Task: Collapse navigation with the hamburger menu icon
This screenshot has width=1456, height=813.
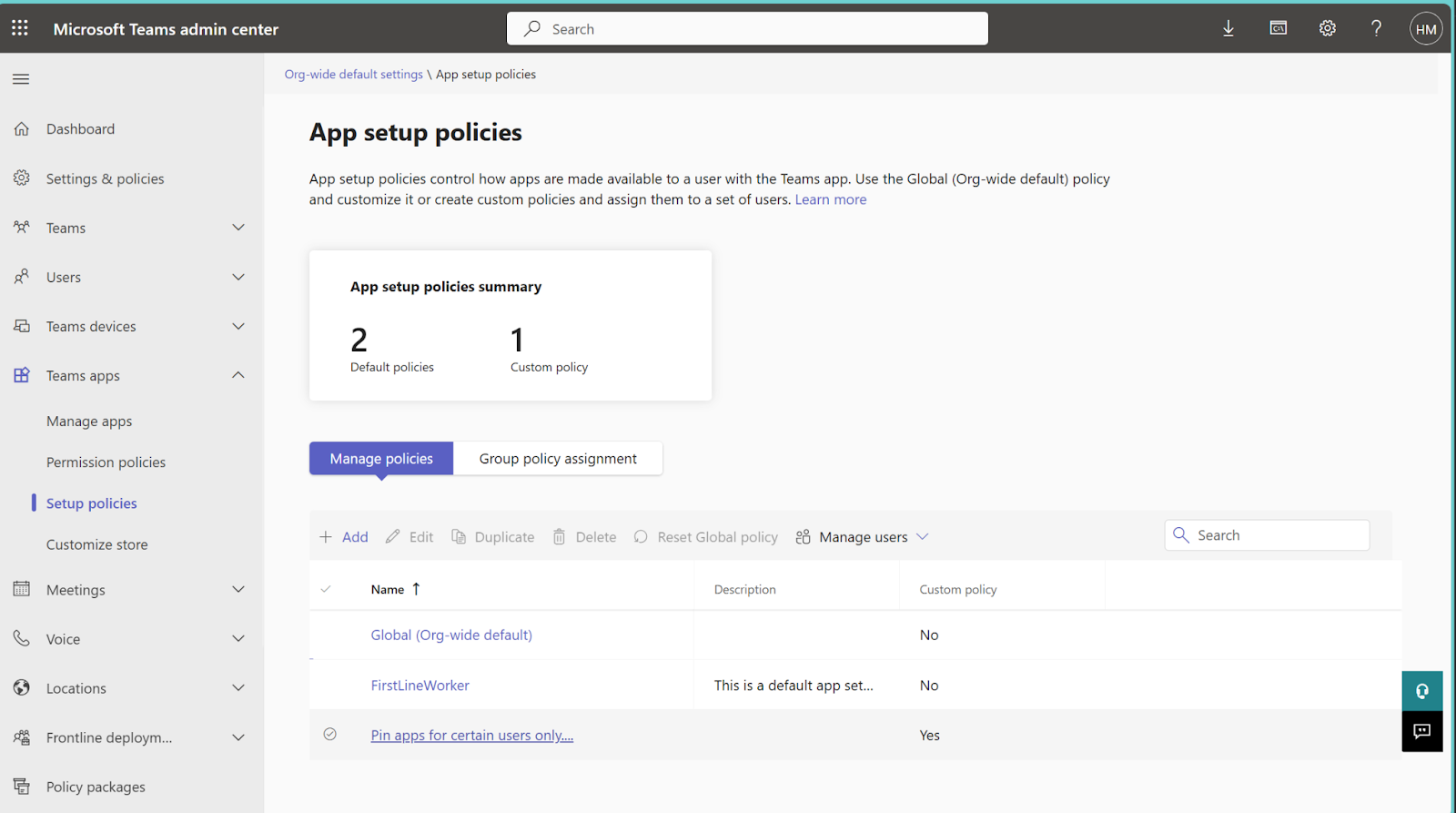Action: point(21,79)
